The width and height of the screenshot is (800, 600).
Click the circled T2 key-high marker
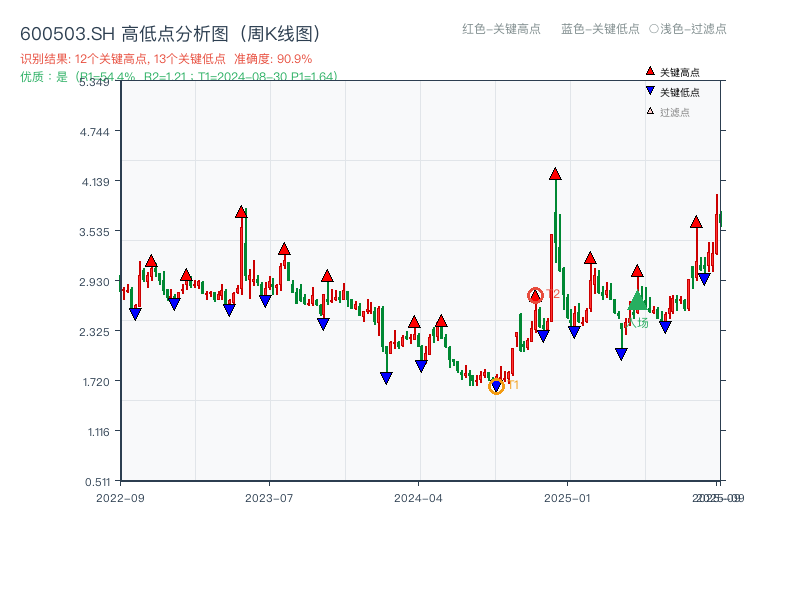click(x=536, y=295)
